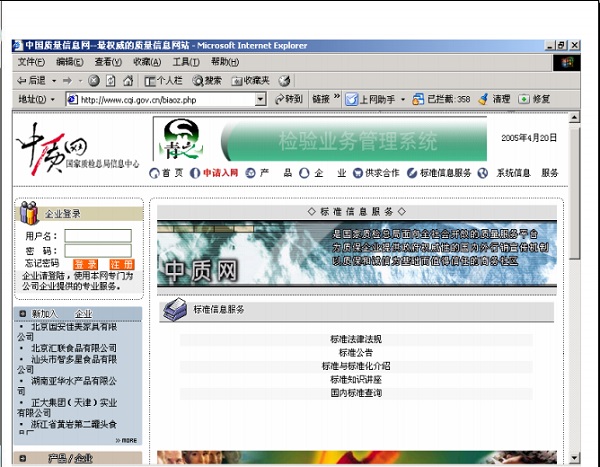
Task: Click the 清理 broom icon
Action: coord(483,100)
